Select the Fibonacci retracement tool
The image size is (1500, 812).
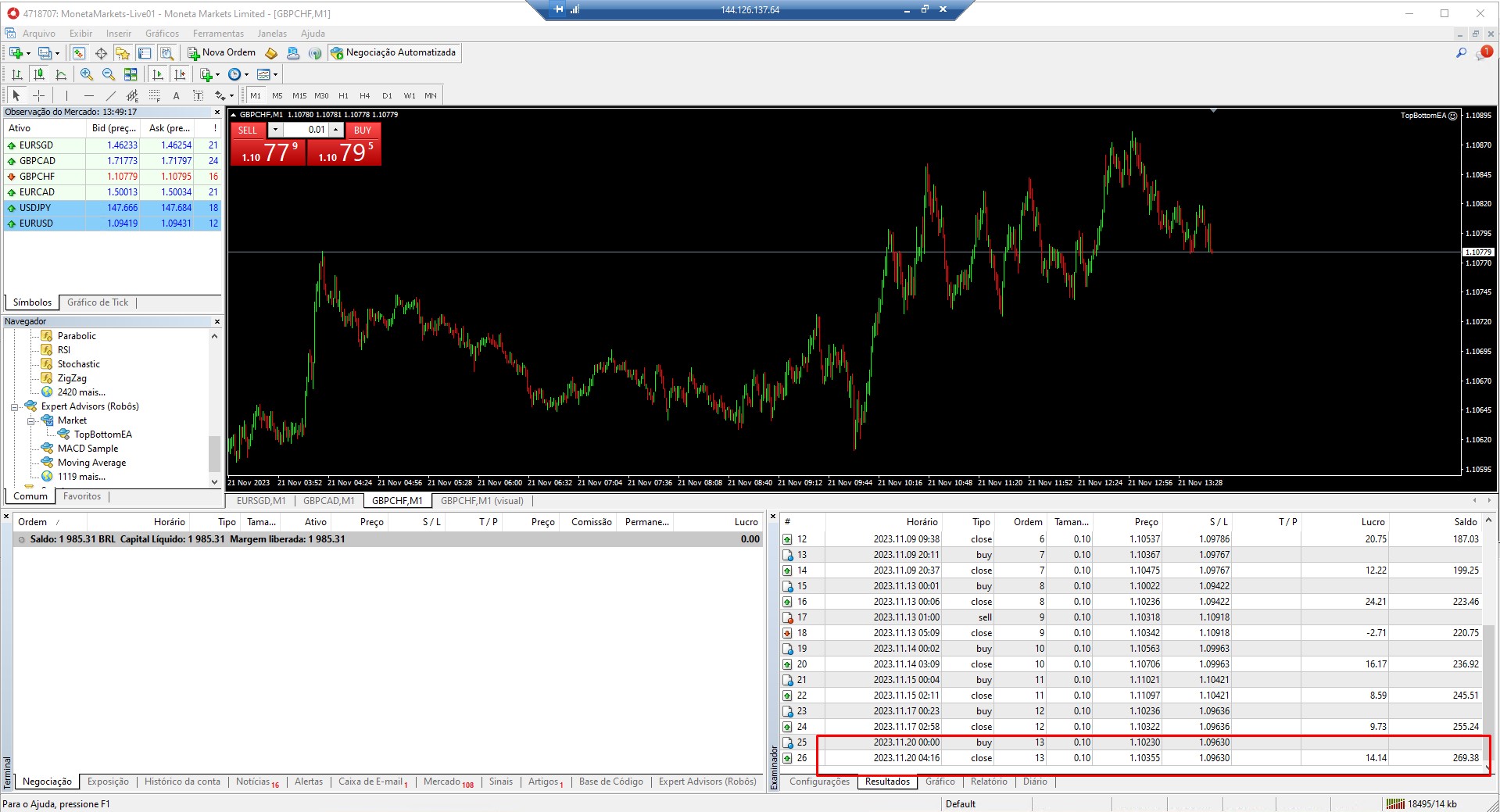(x=155, y=95)
